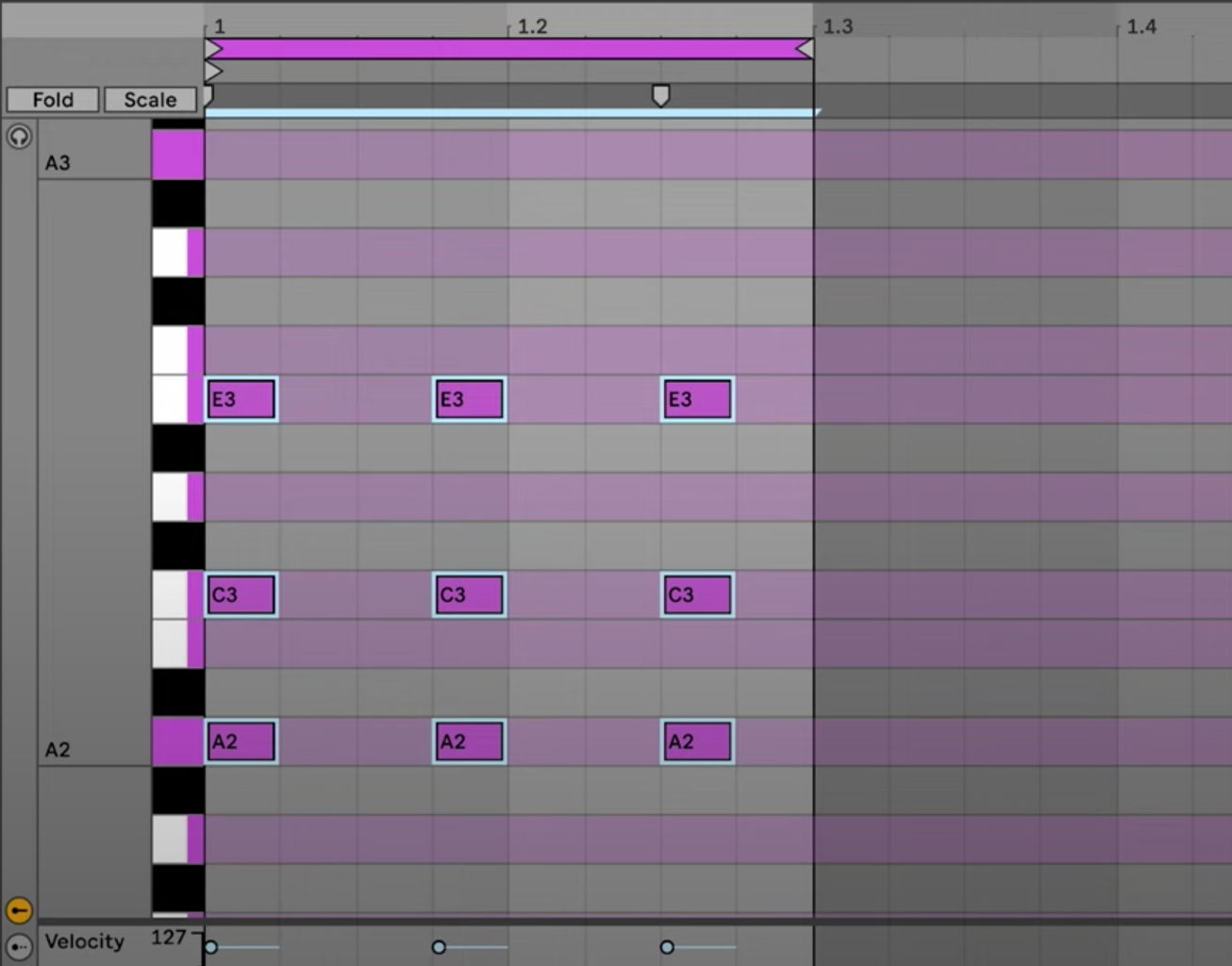The height and width of the screenshot is (966, 1232).
Task: Click the 1.3 ruler beat marker
Action: (x=838, y=26)
